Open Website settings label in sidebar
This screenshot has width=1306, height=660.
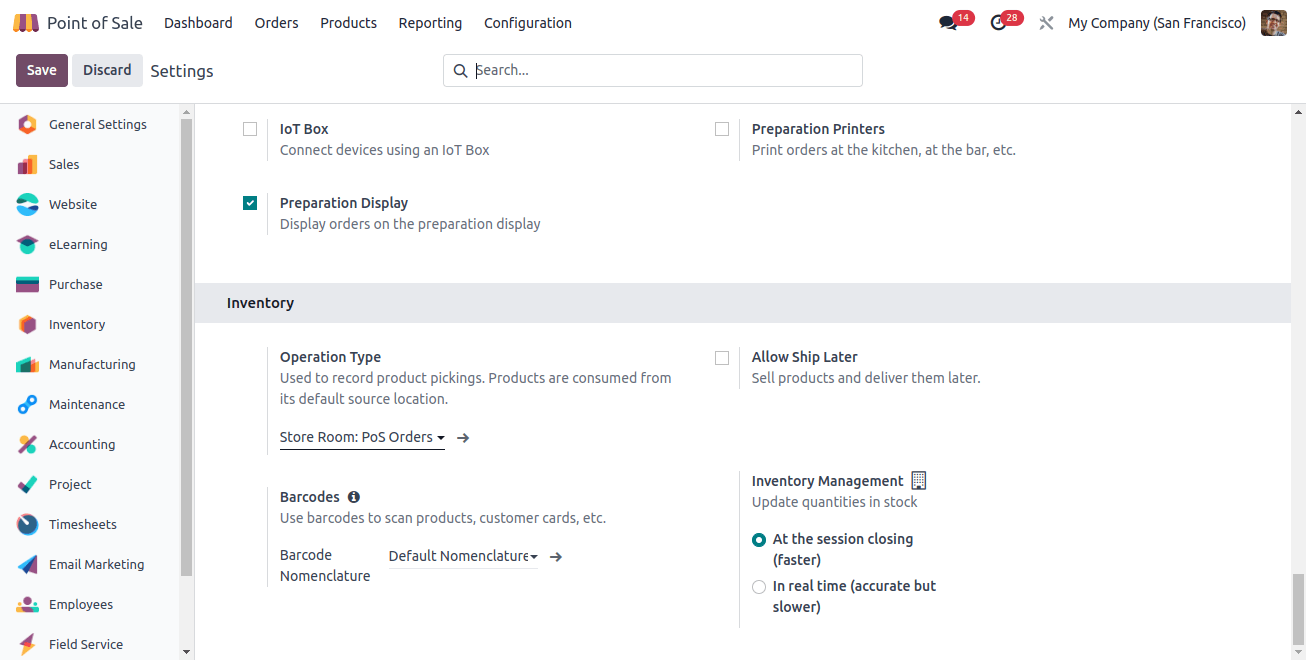[x=73, y=205]
